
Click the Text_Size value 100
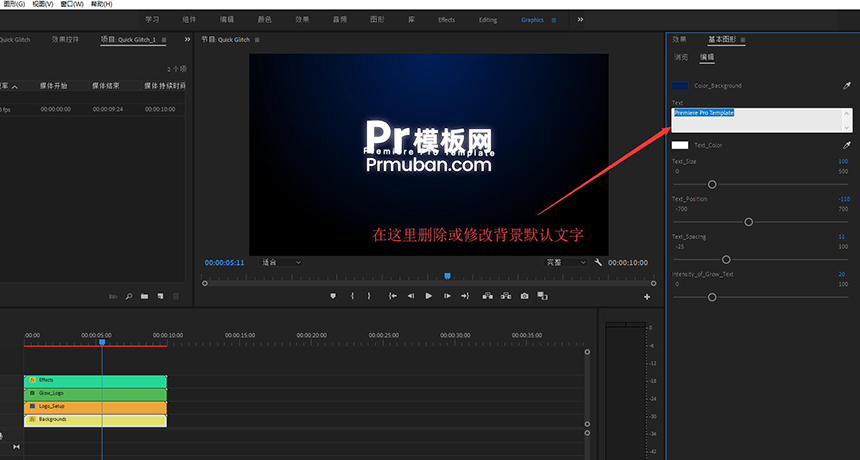click(x=844, y=162)
